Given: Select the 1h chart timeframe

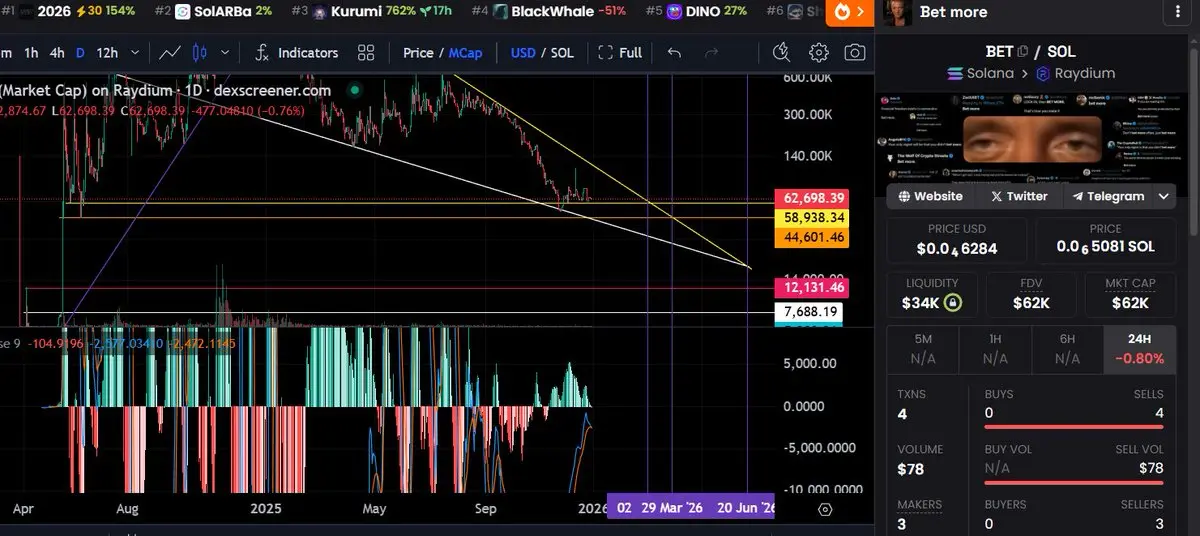Looking at the screenshot, I should [x=32, y=53].
